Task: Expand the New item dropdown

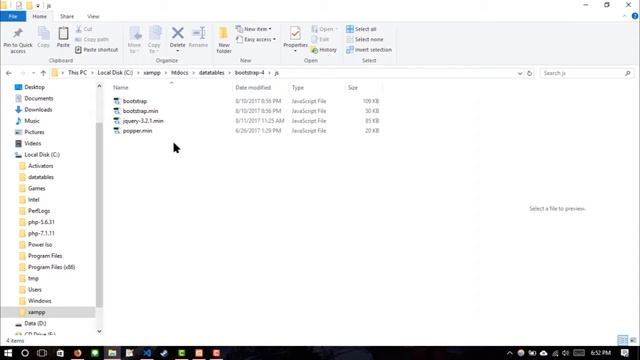Action: click(x=253, y=29)
